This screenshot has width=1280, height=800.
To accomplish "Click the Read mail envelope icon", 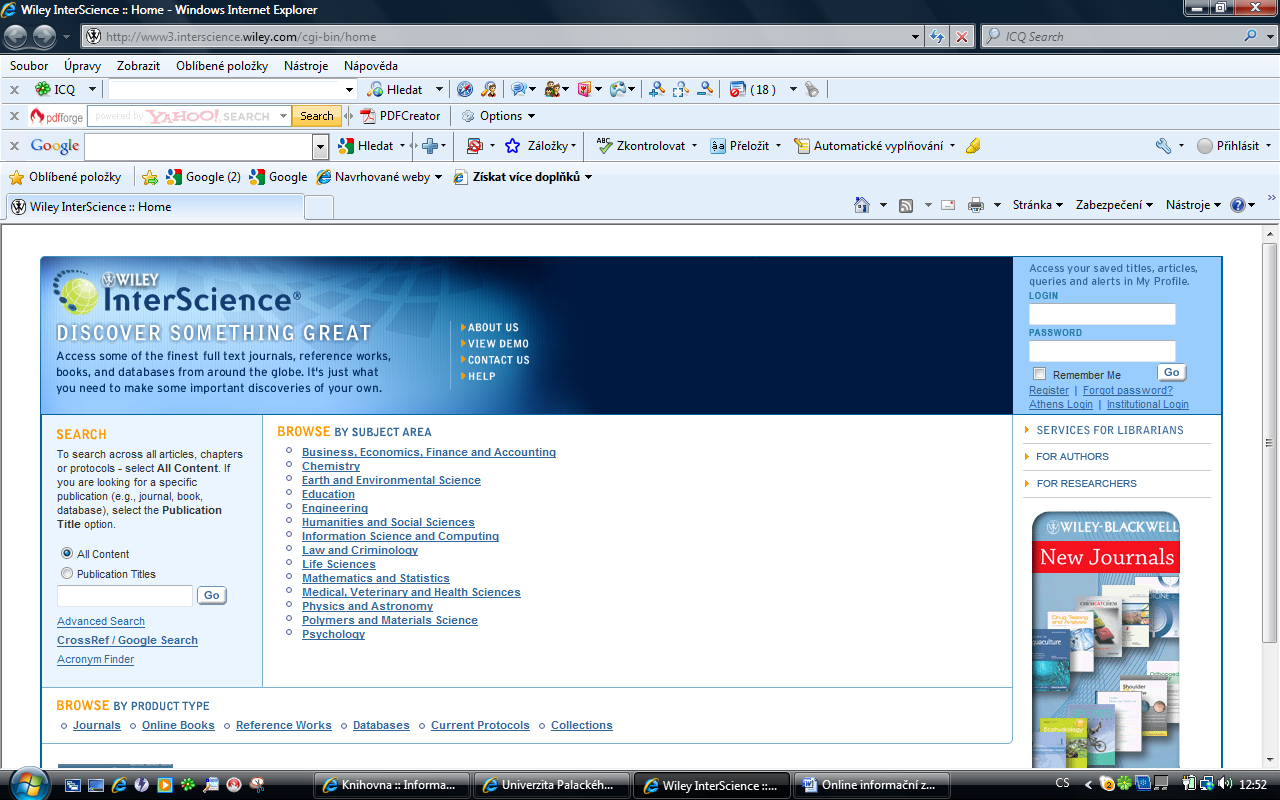I will coord(948,205).
